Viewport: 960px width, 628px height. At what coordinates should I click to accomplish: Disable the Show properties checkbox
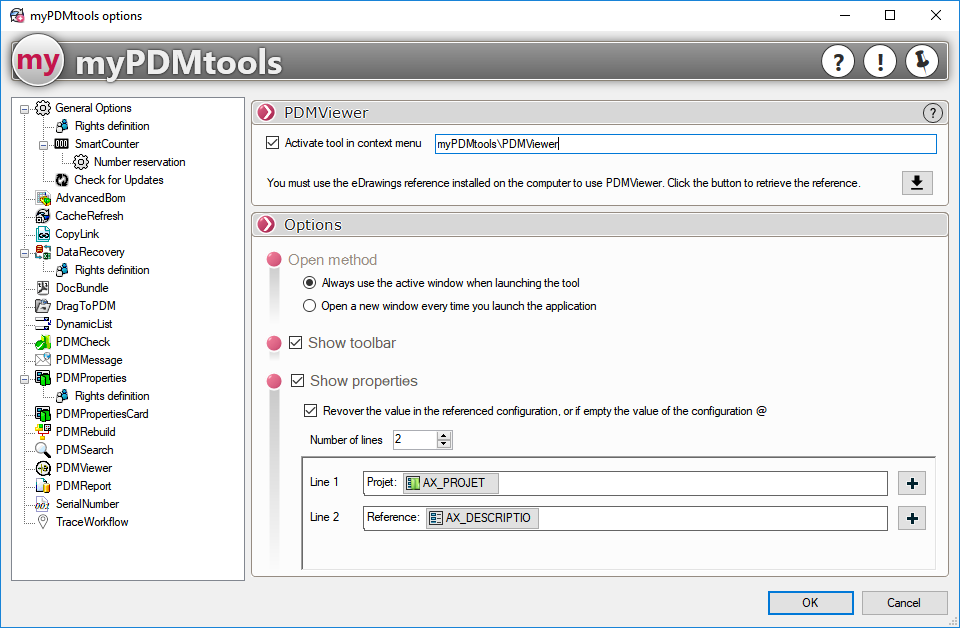[x=297, y=381]
